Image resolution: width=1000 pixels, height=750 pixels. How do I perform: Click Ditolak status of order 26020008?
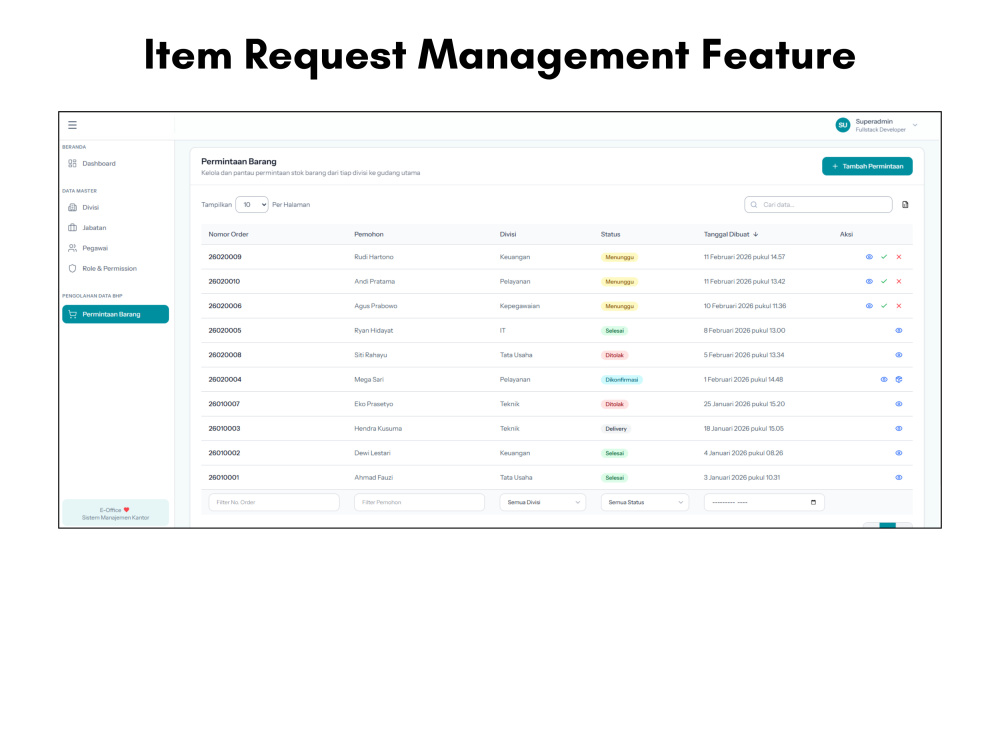tap(614, 355)
